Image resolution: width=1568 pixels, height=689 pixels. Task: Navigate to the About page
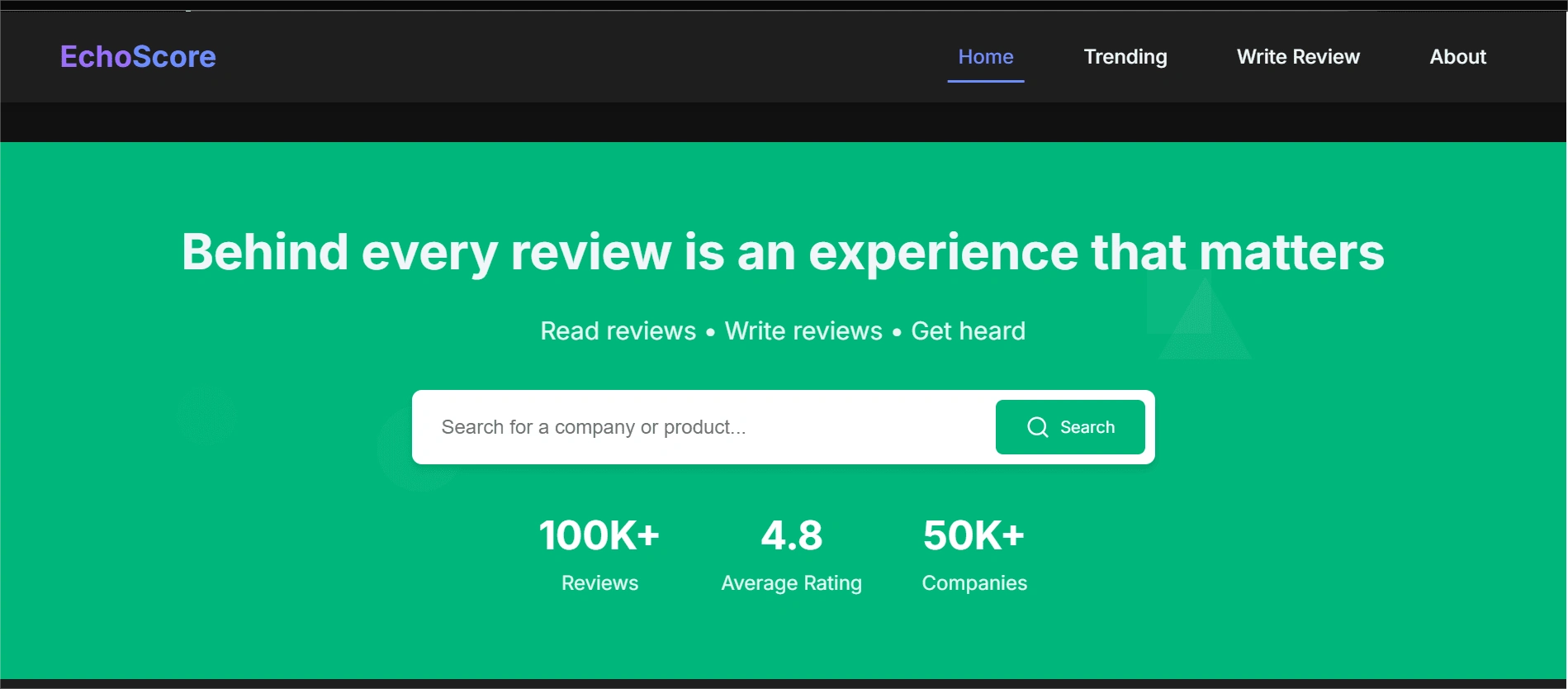tap(1458, 57)
